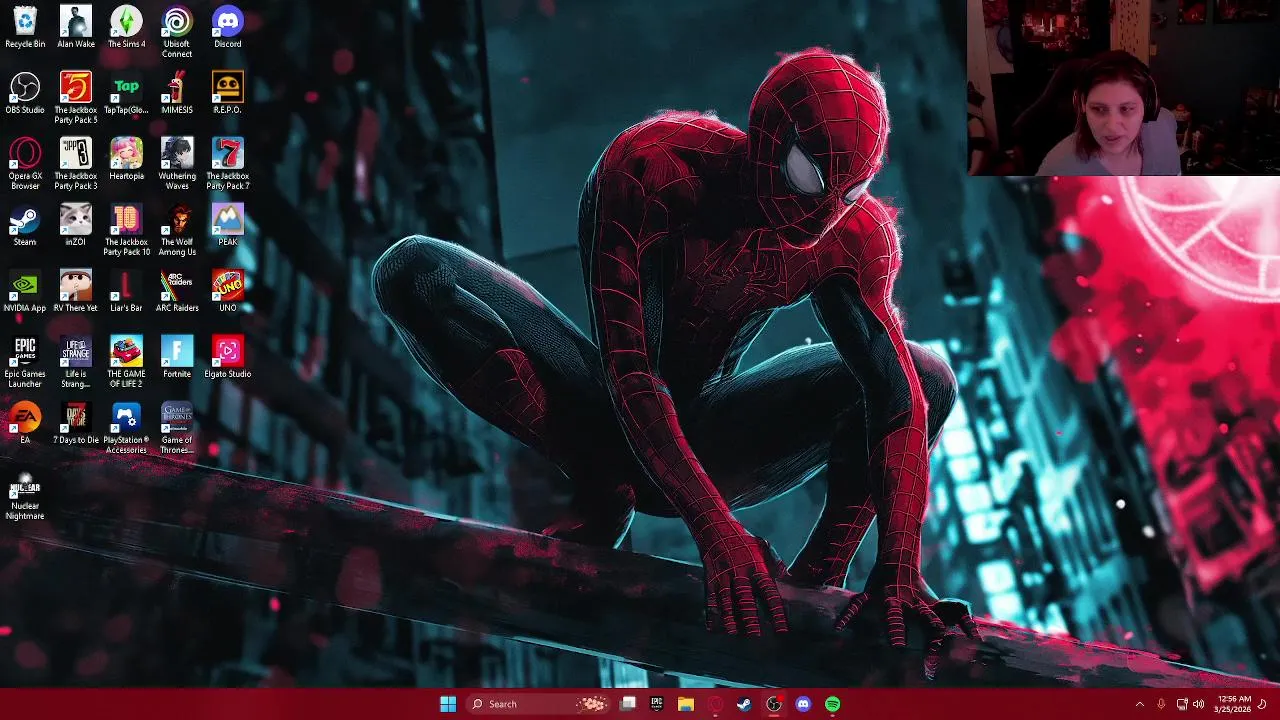Select the PlayStation Accessories desktop icon
Viewport: 1280px width, 720px height.
point(126,428)
